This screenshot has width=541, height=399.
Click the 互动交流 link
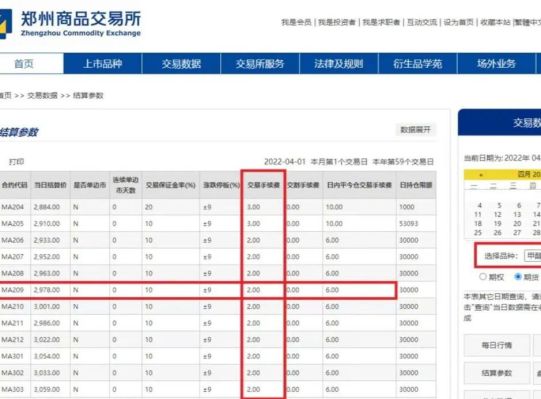pyautogui.click(x=422, y=22)
